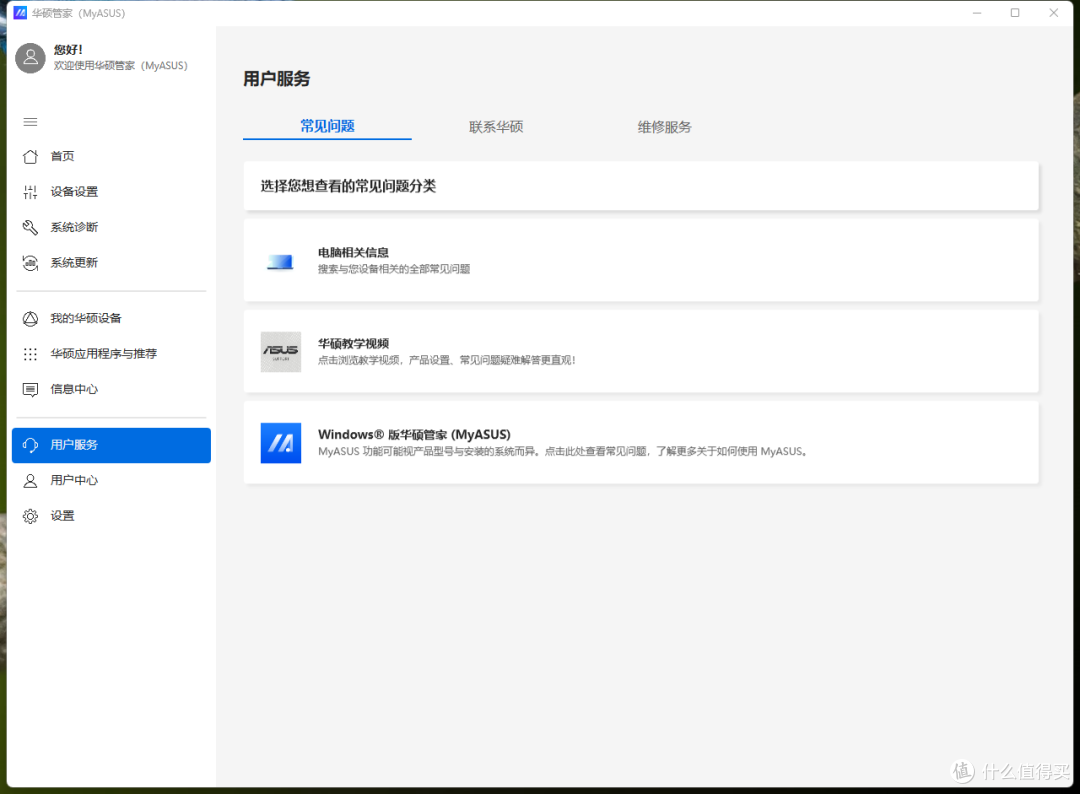Screen dimensions: 1080x794
Task: Minimize the MyASUS window
Action: pos(977,13)
